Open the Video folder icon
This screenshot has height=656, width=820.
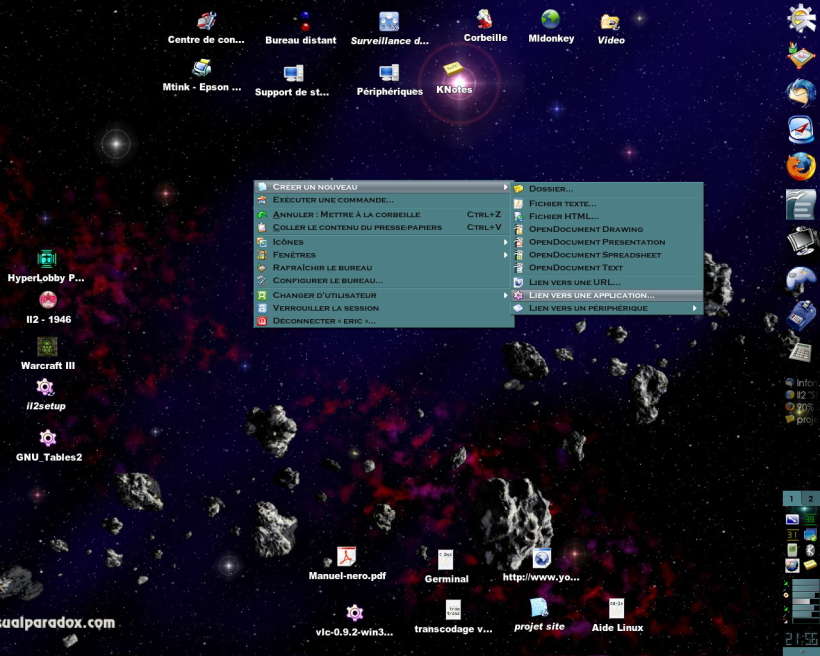pos(610,22)
